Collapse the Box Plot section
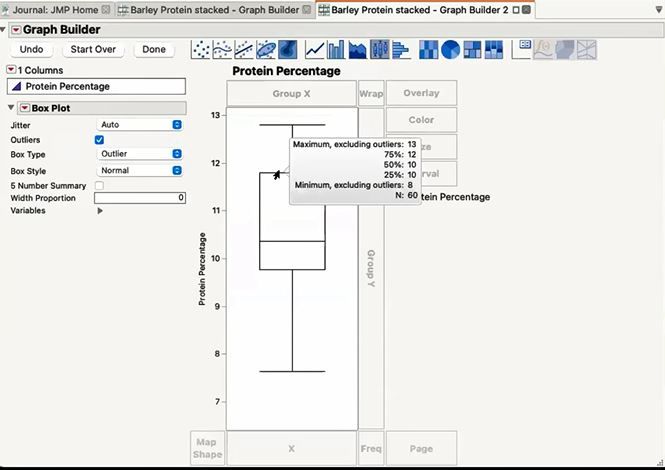The image size is (665, 470). point(11,108)
